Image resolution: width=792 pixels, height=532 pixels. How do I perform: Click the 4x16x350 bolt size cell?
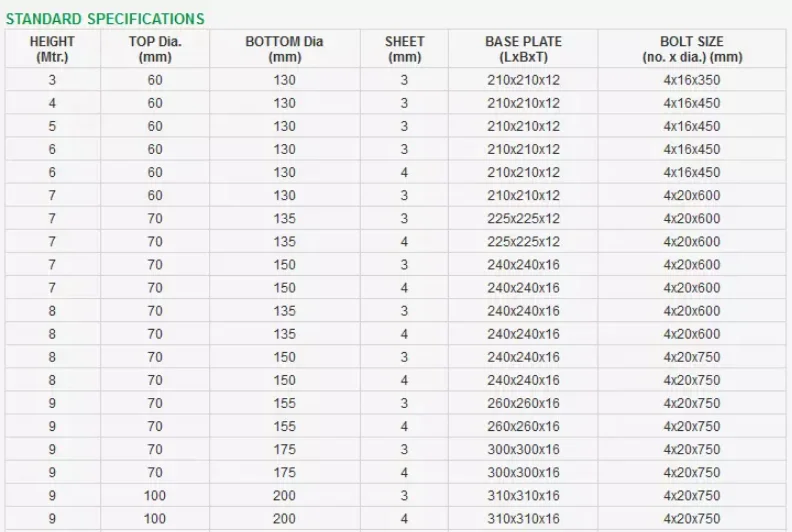point(692,80)
